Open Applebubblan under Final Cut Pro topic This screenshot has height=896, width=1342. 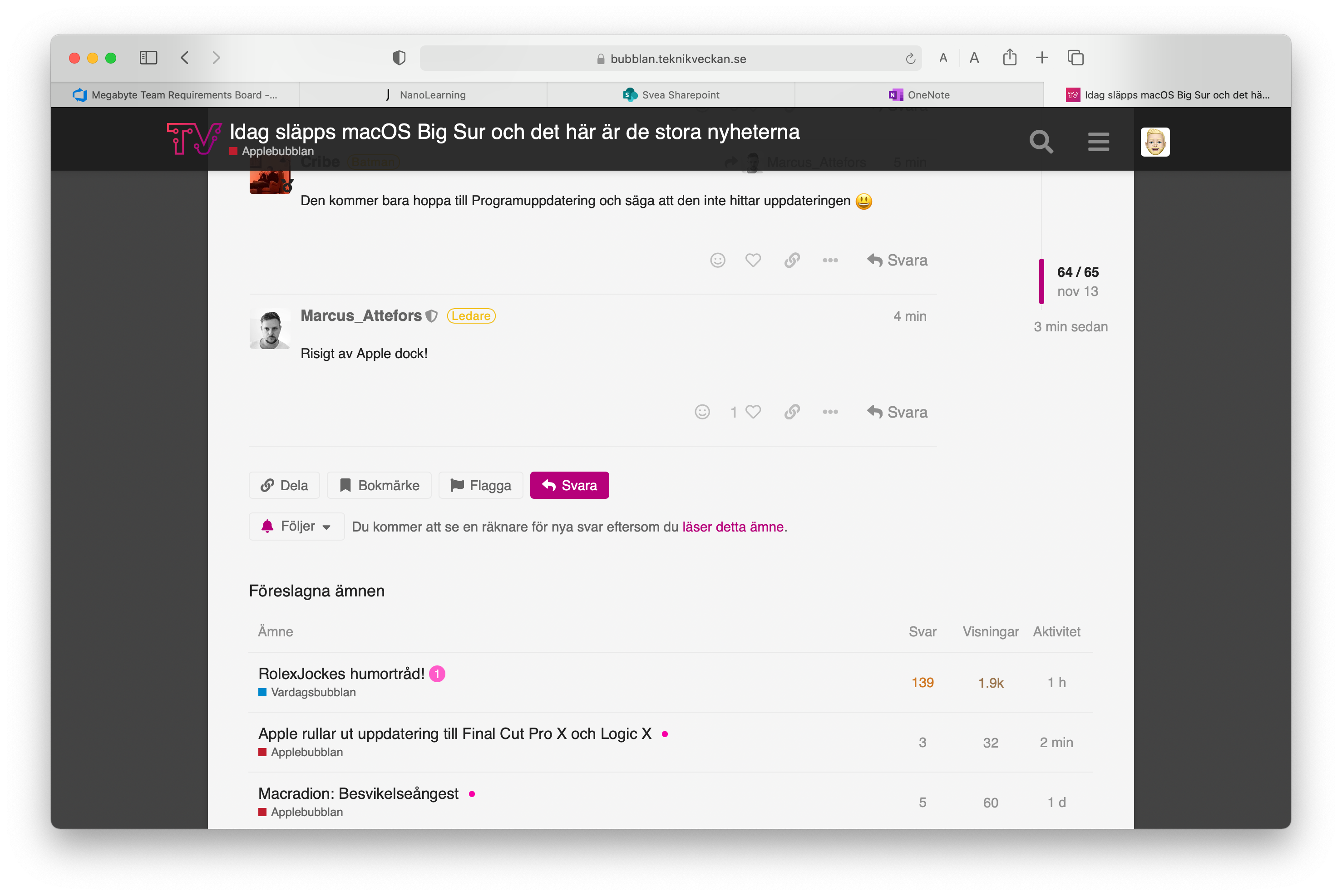click(301, 753)
